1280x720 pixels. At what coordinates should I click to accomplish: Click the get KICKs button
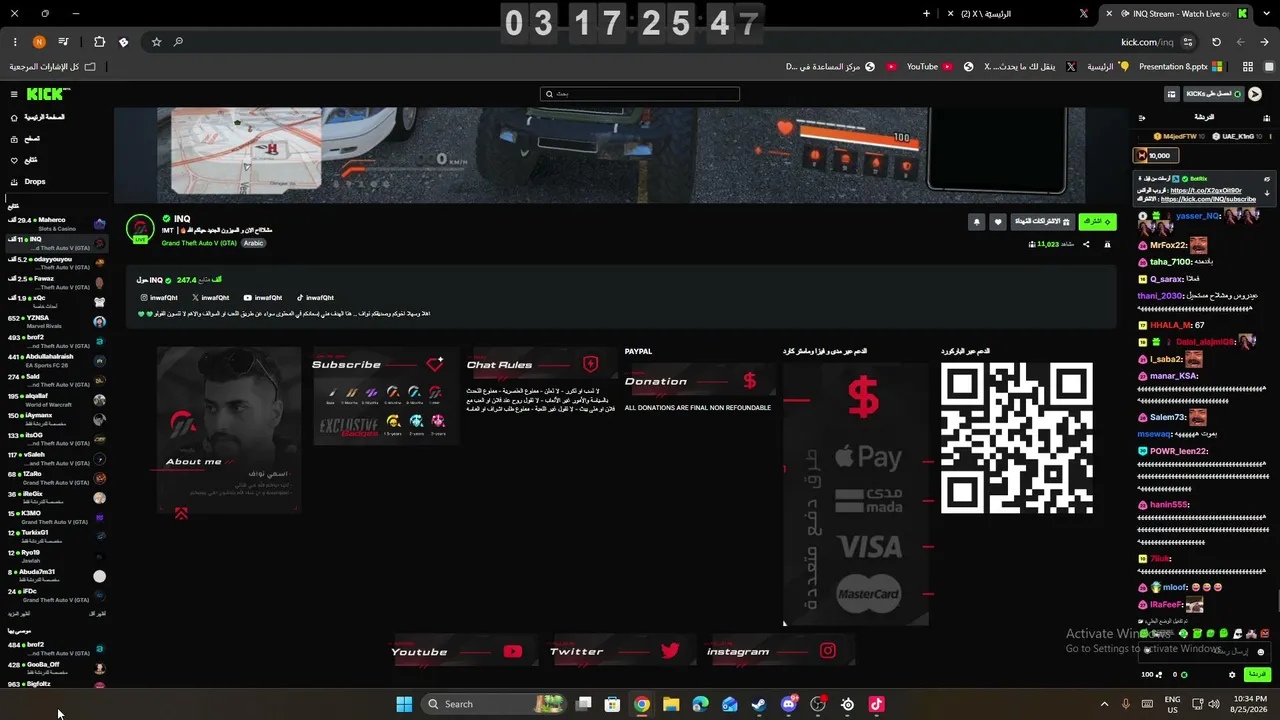1214,94
